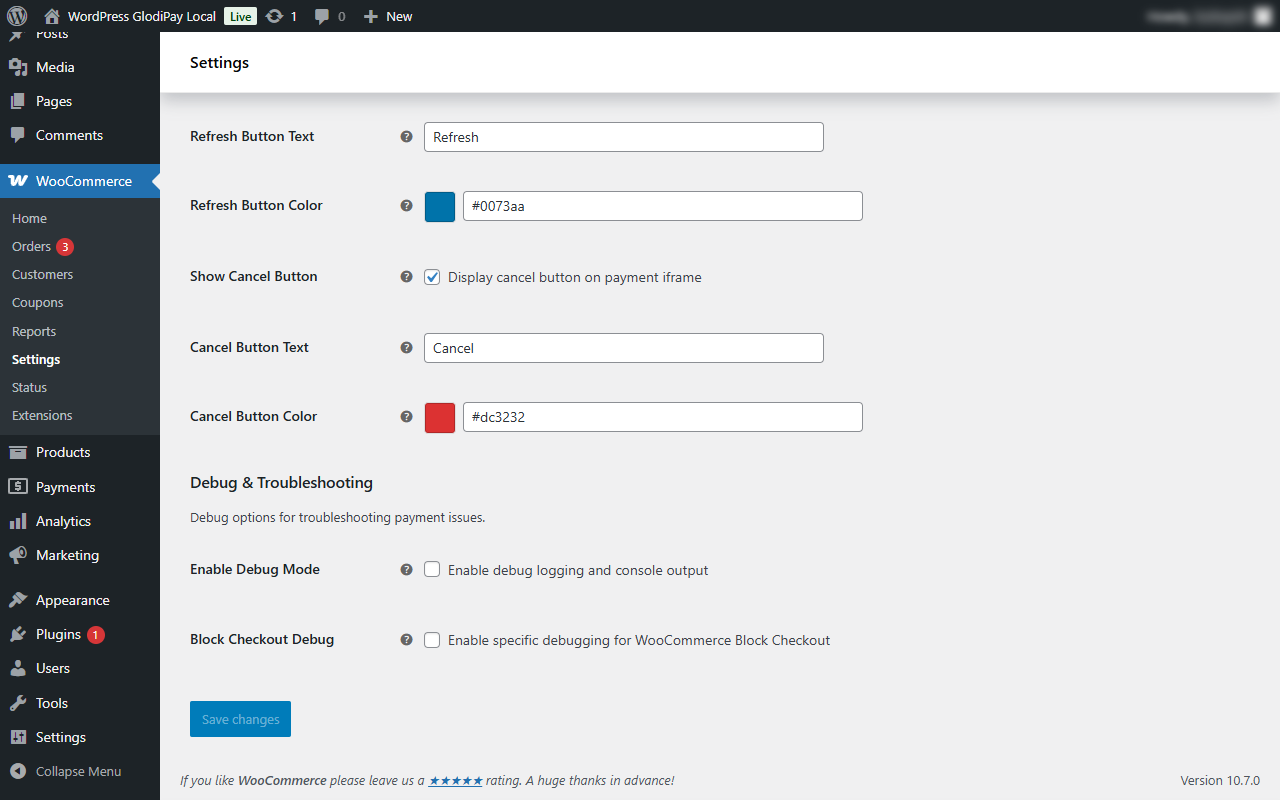Open the WordPress logo menu
This screenshot has height=800, width=1280.
(x=17, y=16)
